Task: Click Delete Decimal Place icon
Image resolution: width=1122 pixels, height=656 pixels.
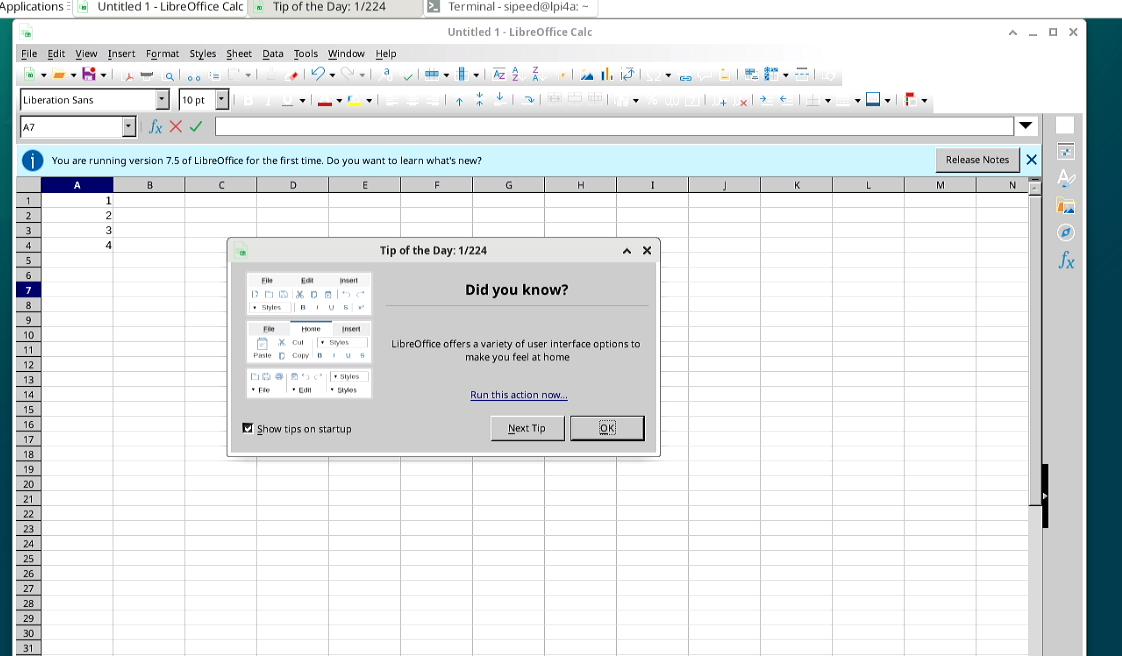Action: [x=740, y=101]
